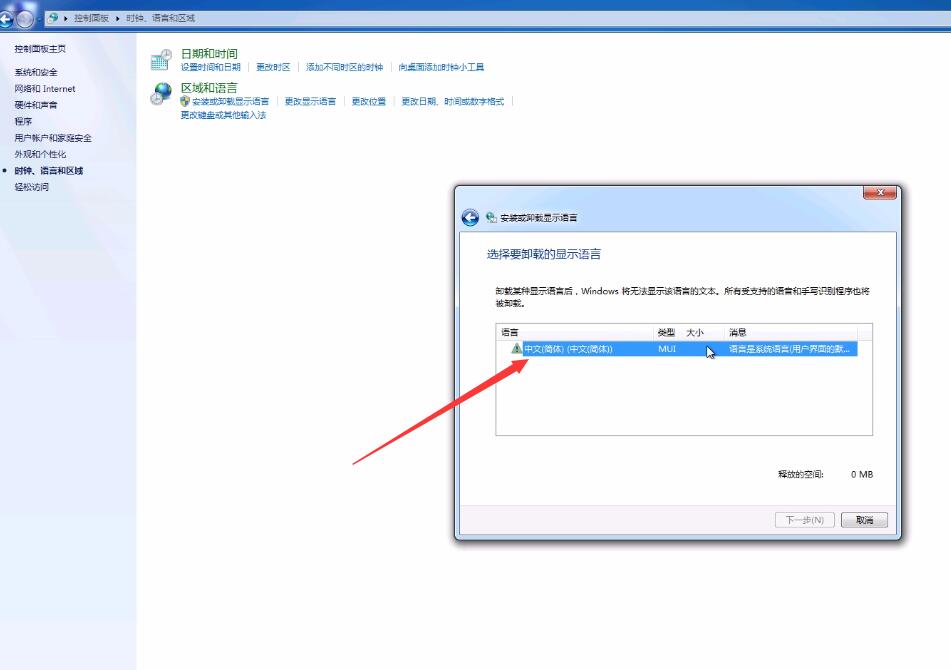Close the uninstall display language dialog
951x670 pixels.
pos(880,192)
